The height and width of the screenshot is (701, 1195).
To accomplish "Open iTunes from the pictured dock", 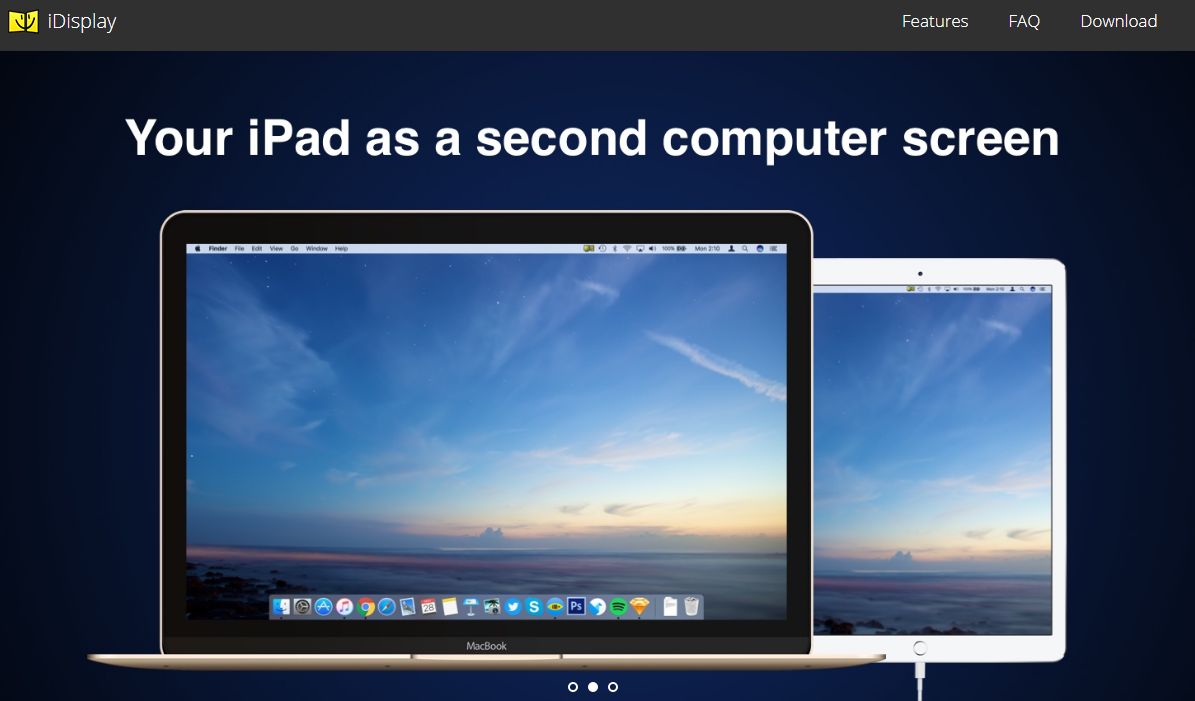I will (x=344, y=607).
